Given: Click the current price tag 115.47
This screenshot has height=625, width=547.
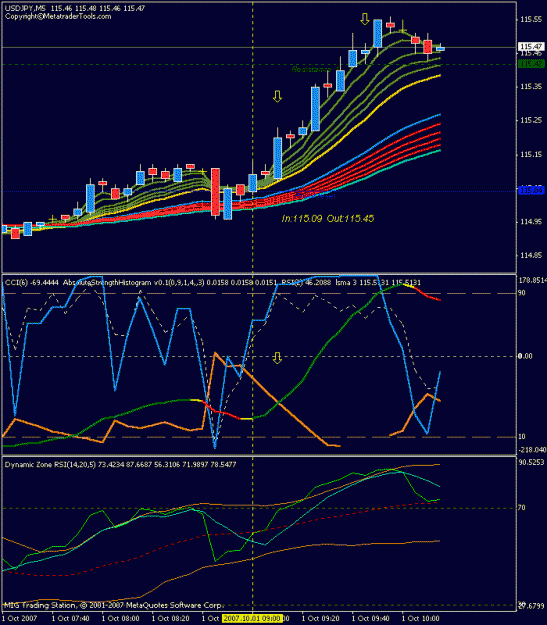Looking at the screenshot, I should click(x=531, y=47).
